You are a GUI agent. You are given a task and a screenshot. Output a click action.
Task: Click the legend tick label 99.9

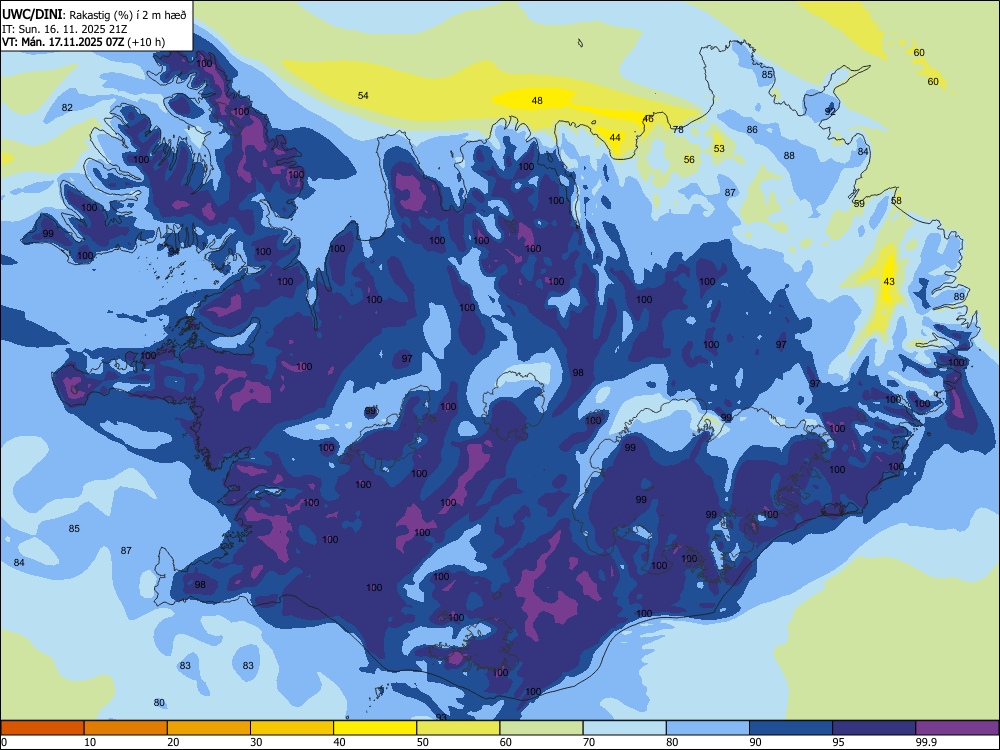point(925,742)
